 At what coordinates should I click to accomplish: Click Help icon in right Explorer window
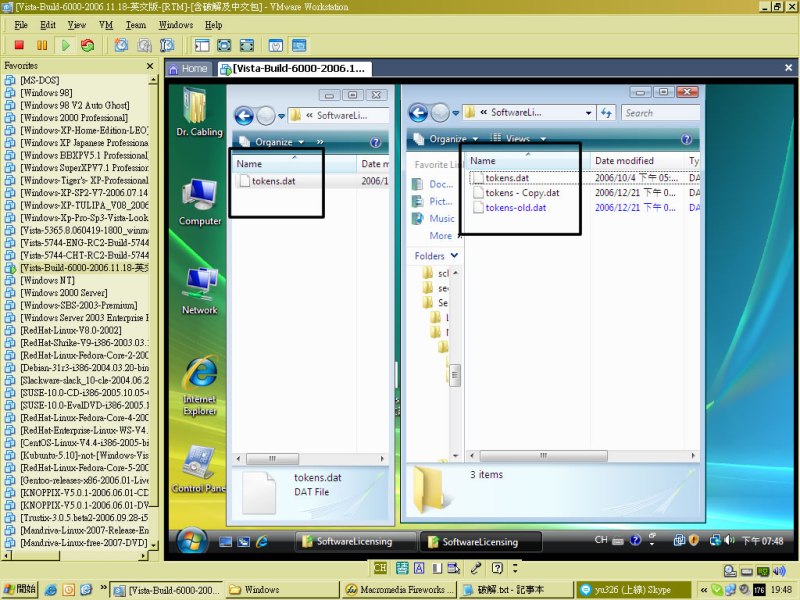pyautogui.click(x=686, y=139)
